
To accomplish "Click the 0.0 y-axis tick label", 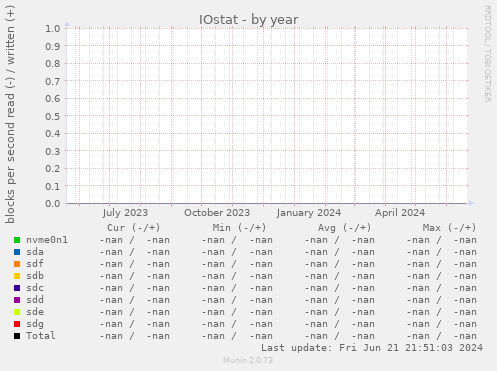I will (x=53, y=204).
